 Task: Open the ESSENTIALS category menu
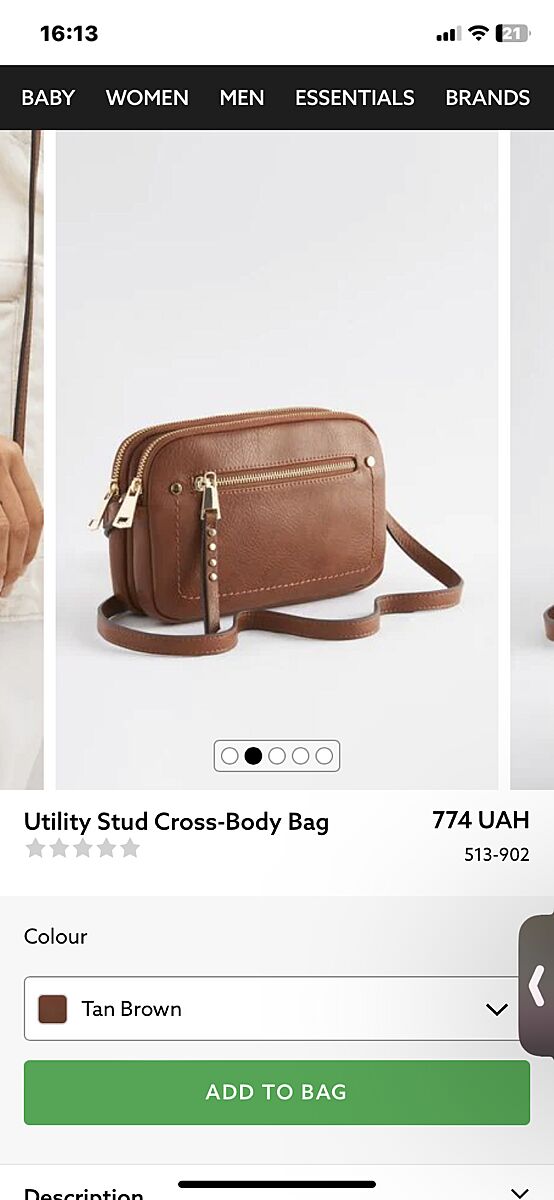pyautogui.click(x=354, y=98)
